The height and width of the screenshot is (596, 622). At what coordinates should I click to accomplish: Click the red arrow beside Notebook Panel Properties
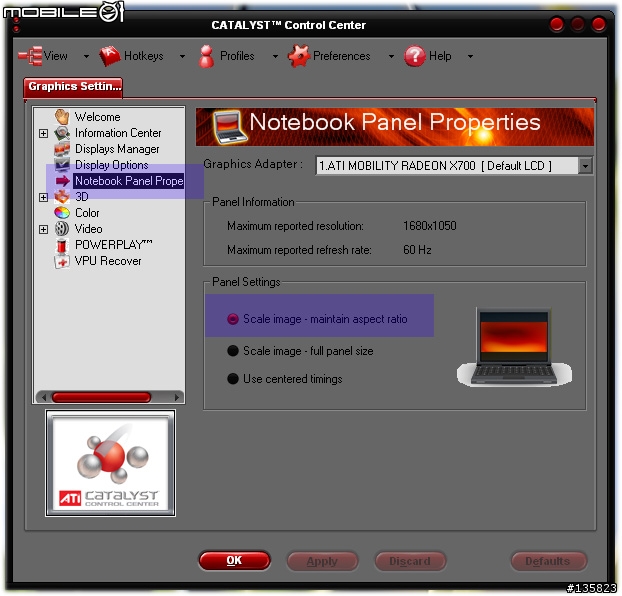coord(62,181)
